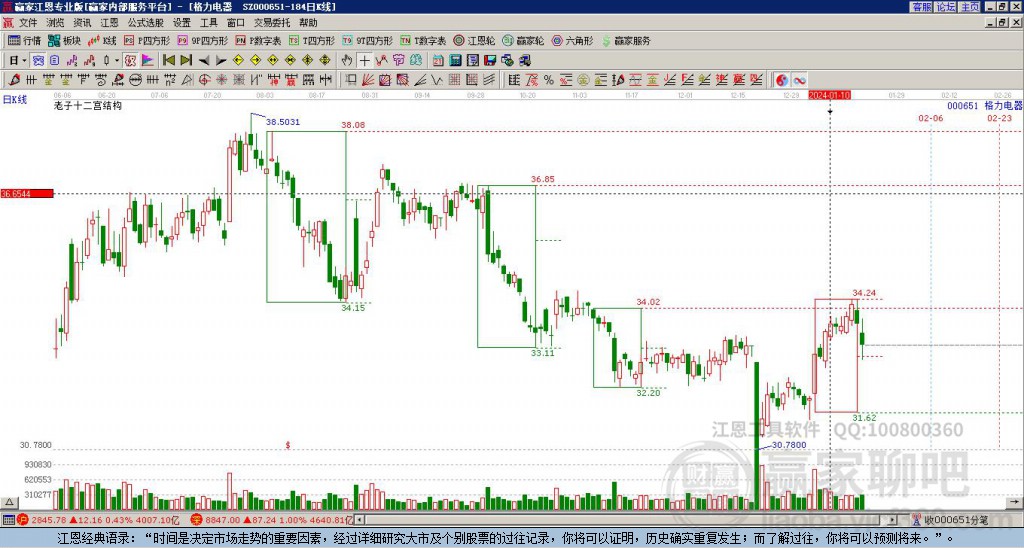Screen dimensions: 1024x548
Task: Click the 000651 格力电器 stock label
Action: pos(985,105)
